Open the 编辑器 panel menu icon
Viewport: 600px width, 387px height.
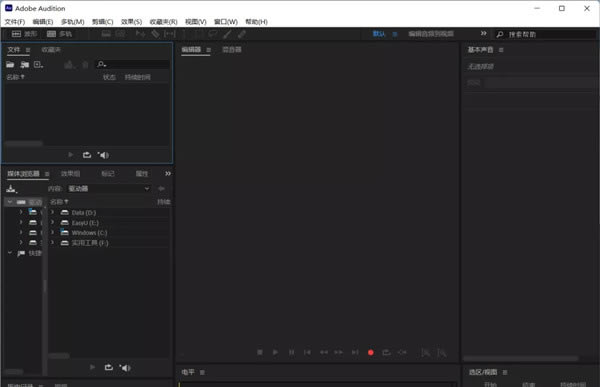pyautogui.click(x=209, y=50)
